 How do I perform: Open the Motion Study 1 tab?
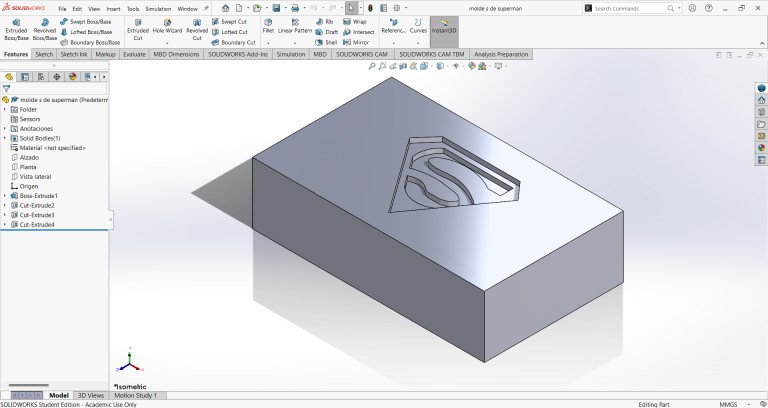136,395
